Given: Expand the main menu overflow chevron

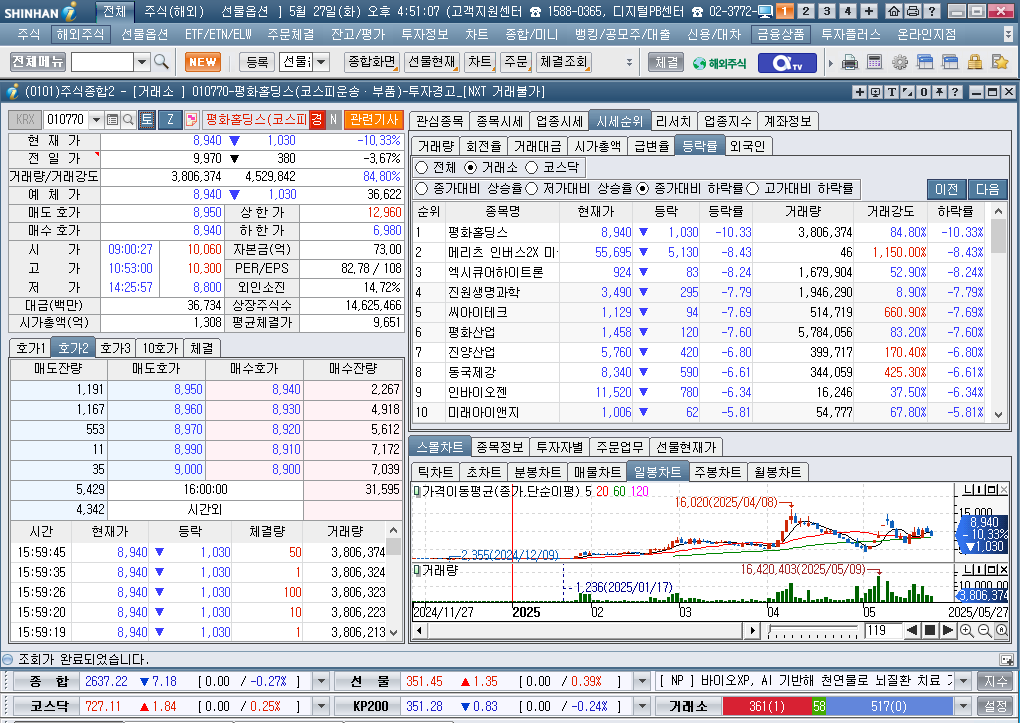Looking at the screenshot, I should point(1008,34).
